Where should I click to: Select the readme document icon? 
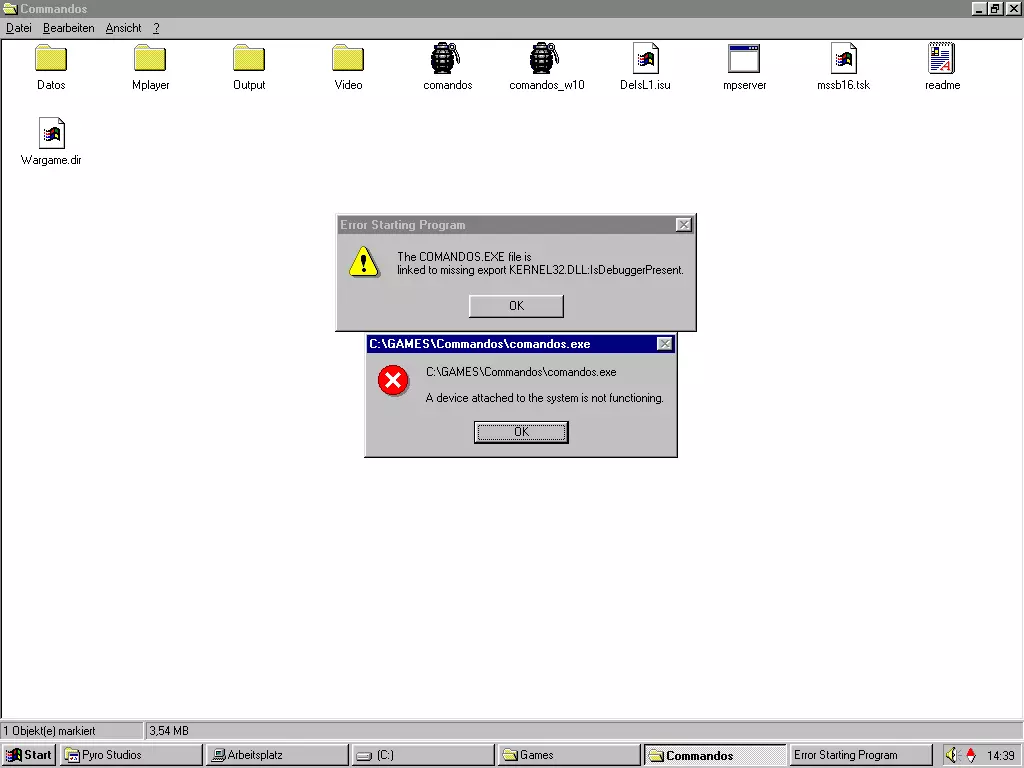(x=942, y=58)
